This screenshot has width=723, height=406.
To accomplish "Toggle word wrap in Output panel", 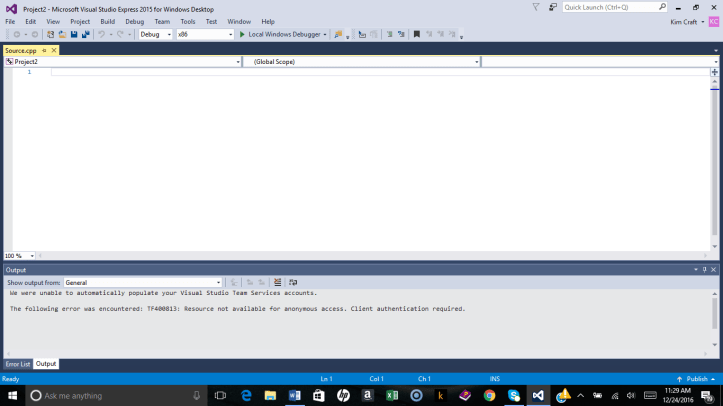I will [x=293, y=283].
